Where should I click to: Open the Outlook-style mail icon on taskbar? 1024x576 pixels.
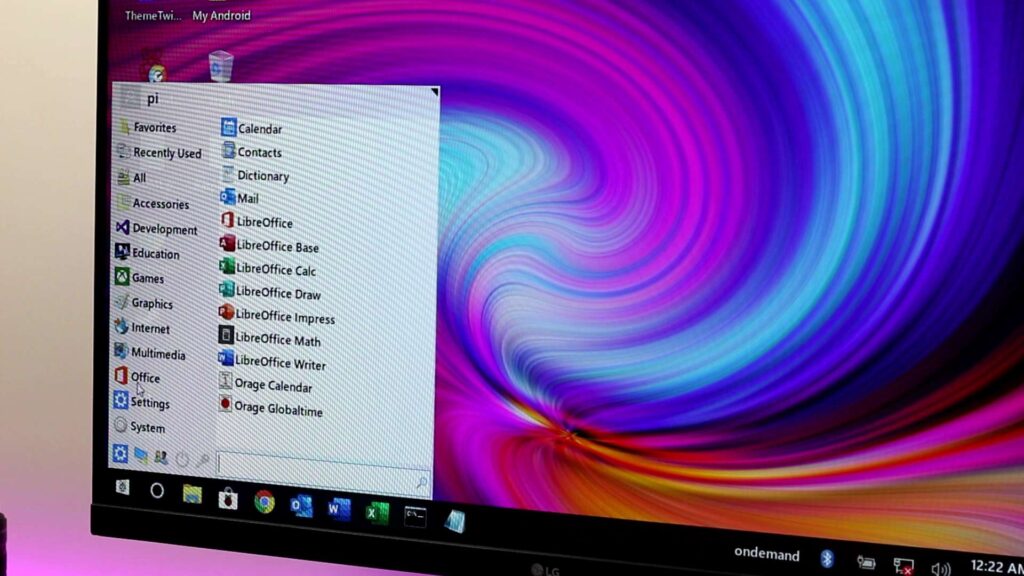(x=301, y=506)
